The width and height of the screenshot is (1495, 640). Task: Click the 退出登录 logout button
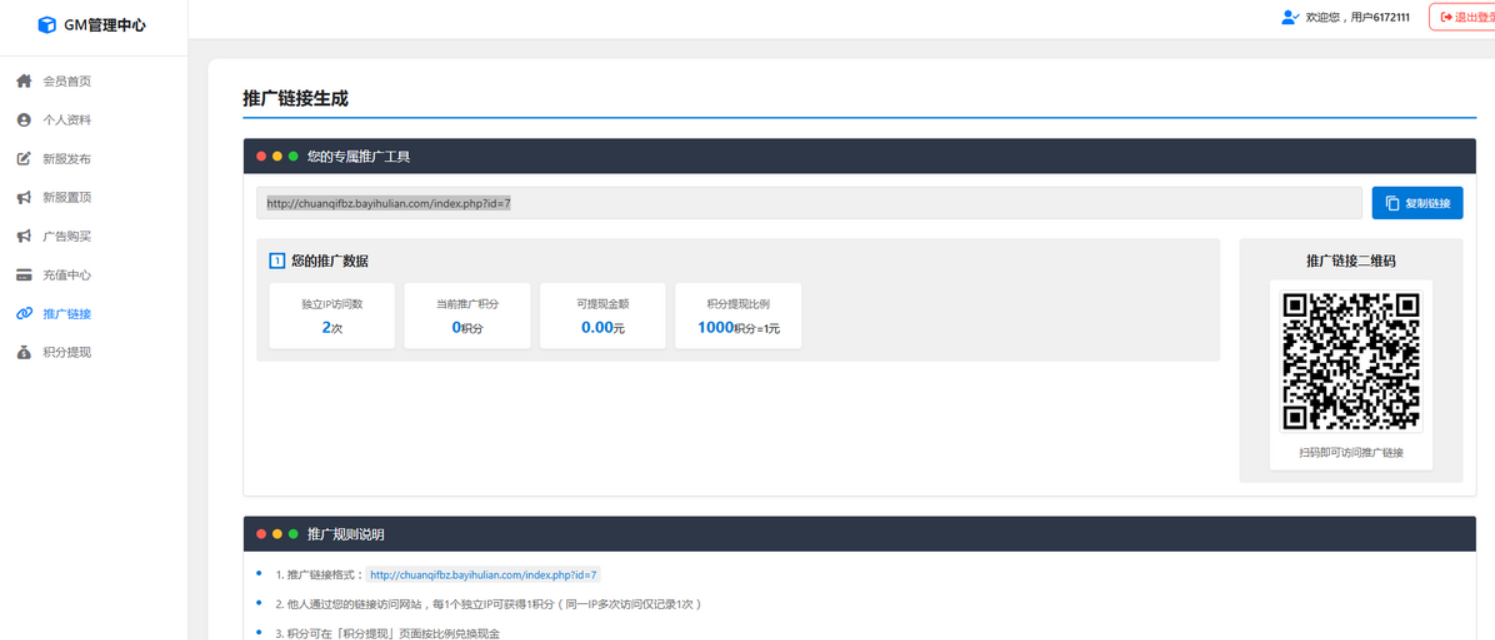pyautogui.click(x=1465, y=17)
